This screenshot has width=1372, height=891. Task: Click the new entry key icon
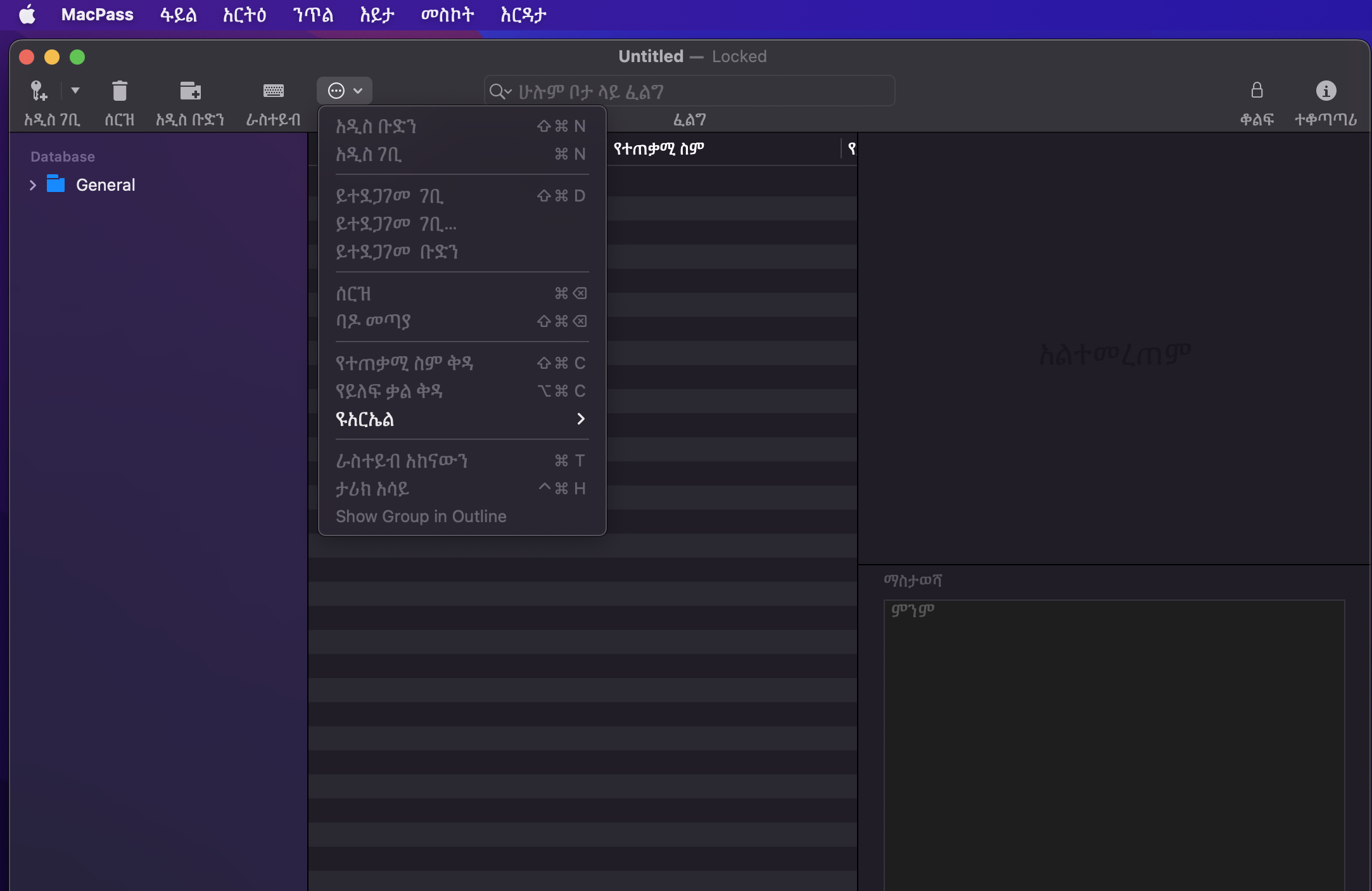tap(39, 91)
